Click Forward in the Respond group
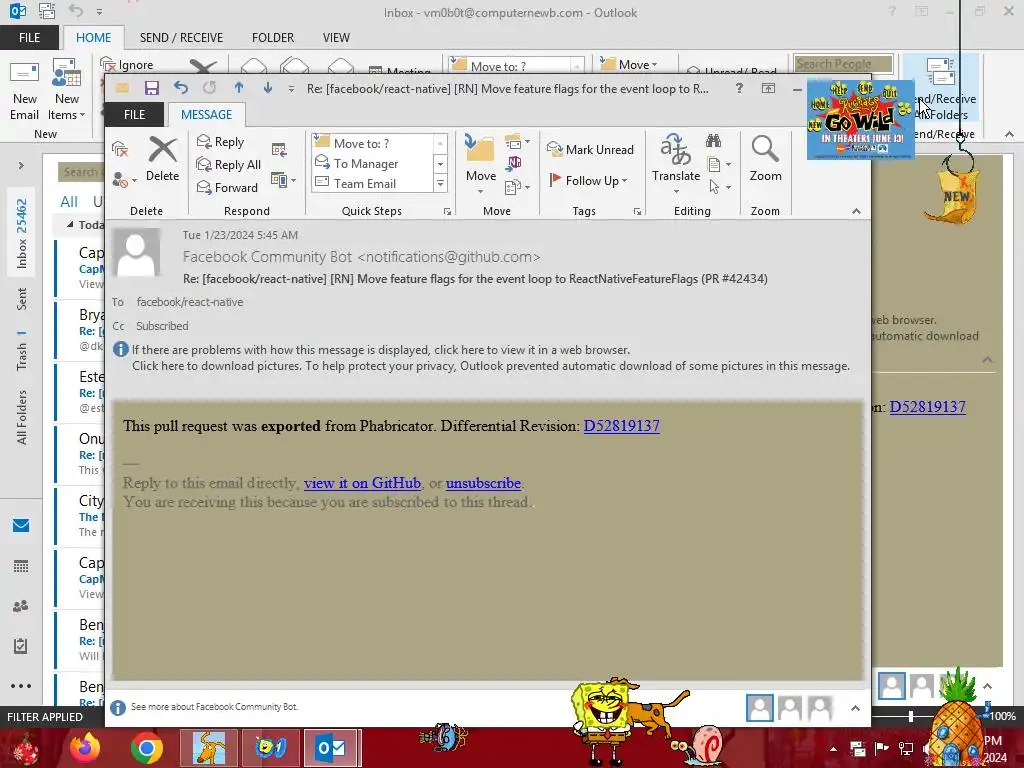This screenshot has height=768, width=1024. pyautogui.click(x=227, y=187)
